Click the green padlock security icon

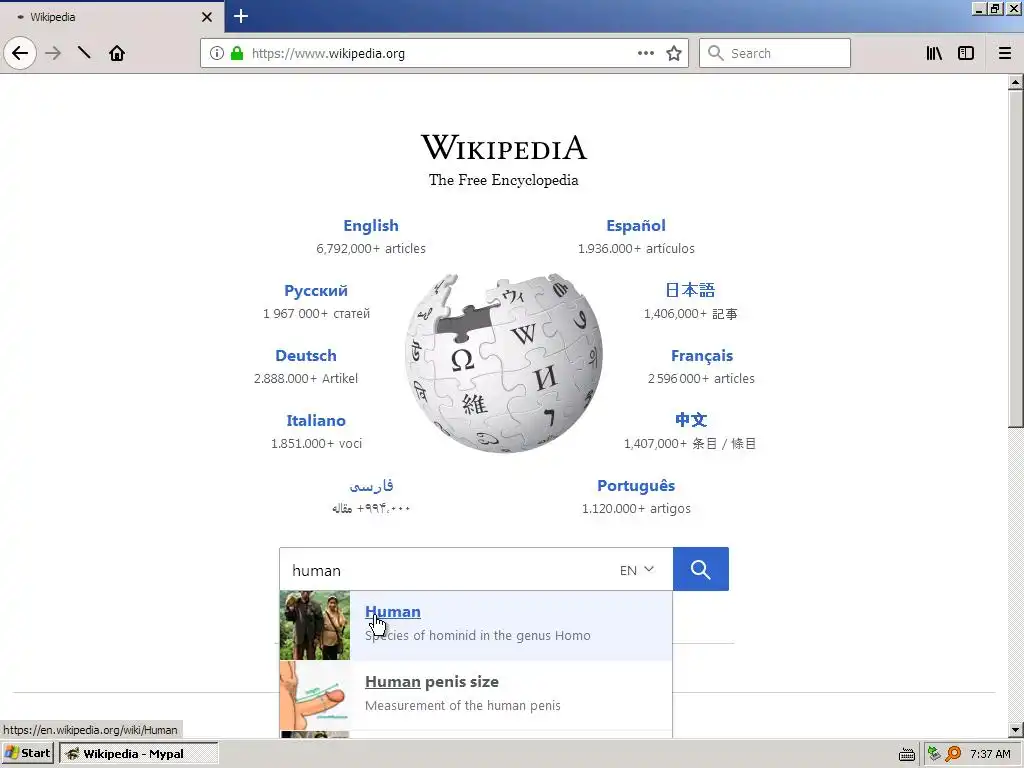237,53
